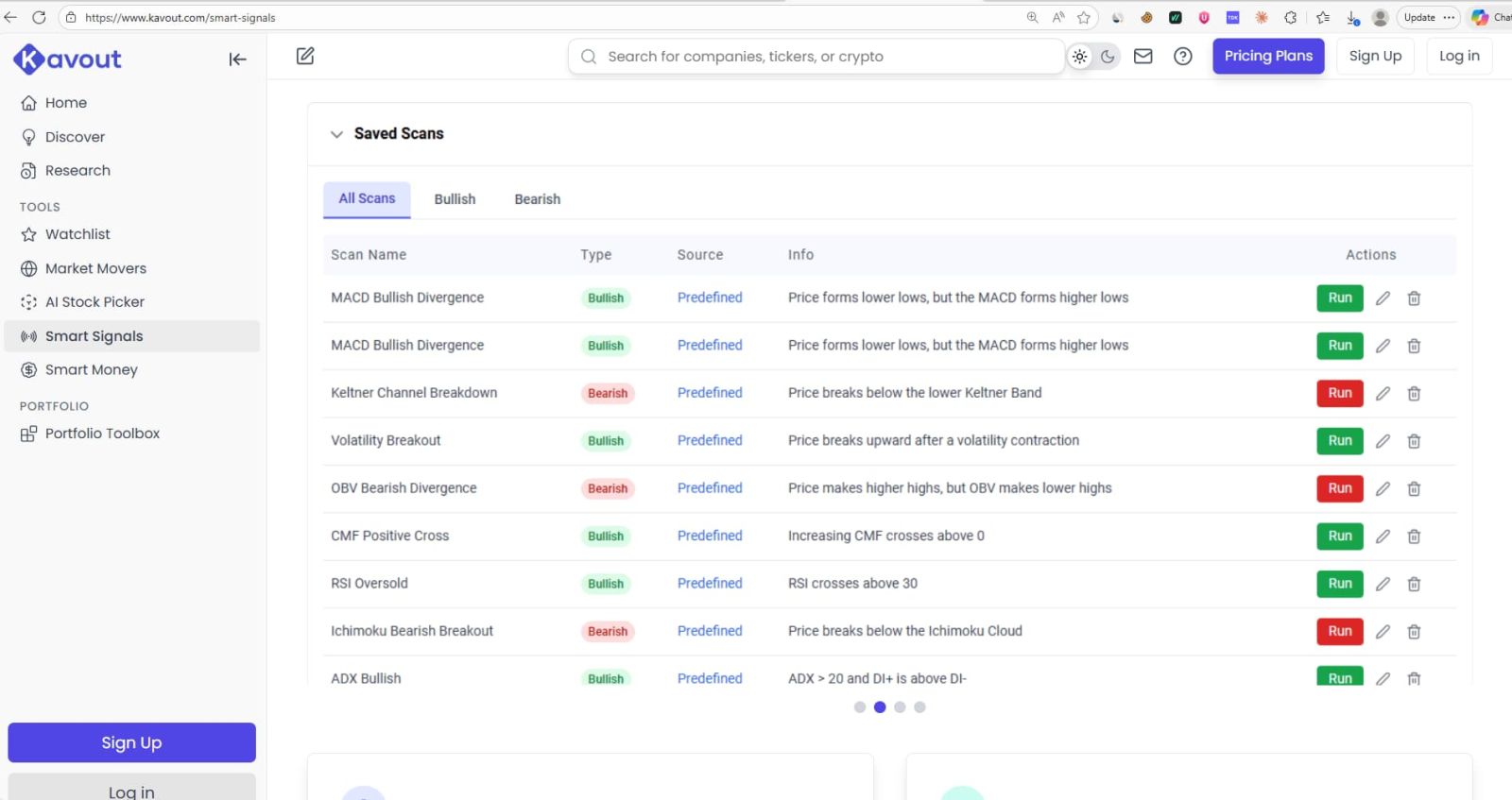Image resolution: width=1512 pixels, height=800 pixels.
Task: Open the mail envelope icon
Action: (x=1143, y=57)
